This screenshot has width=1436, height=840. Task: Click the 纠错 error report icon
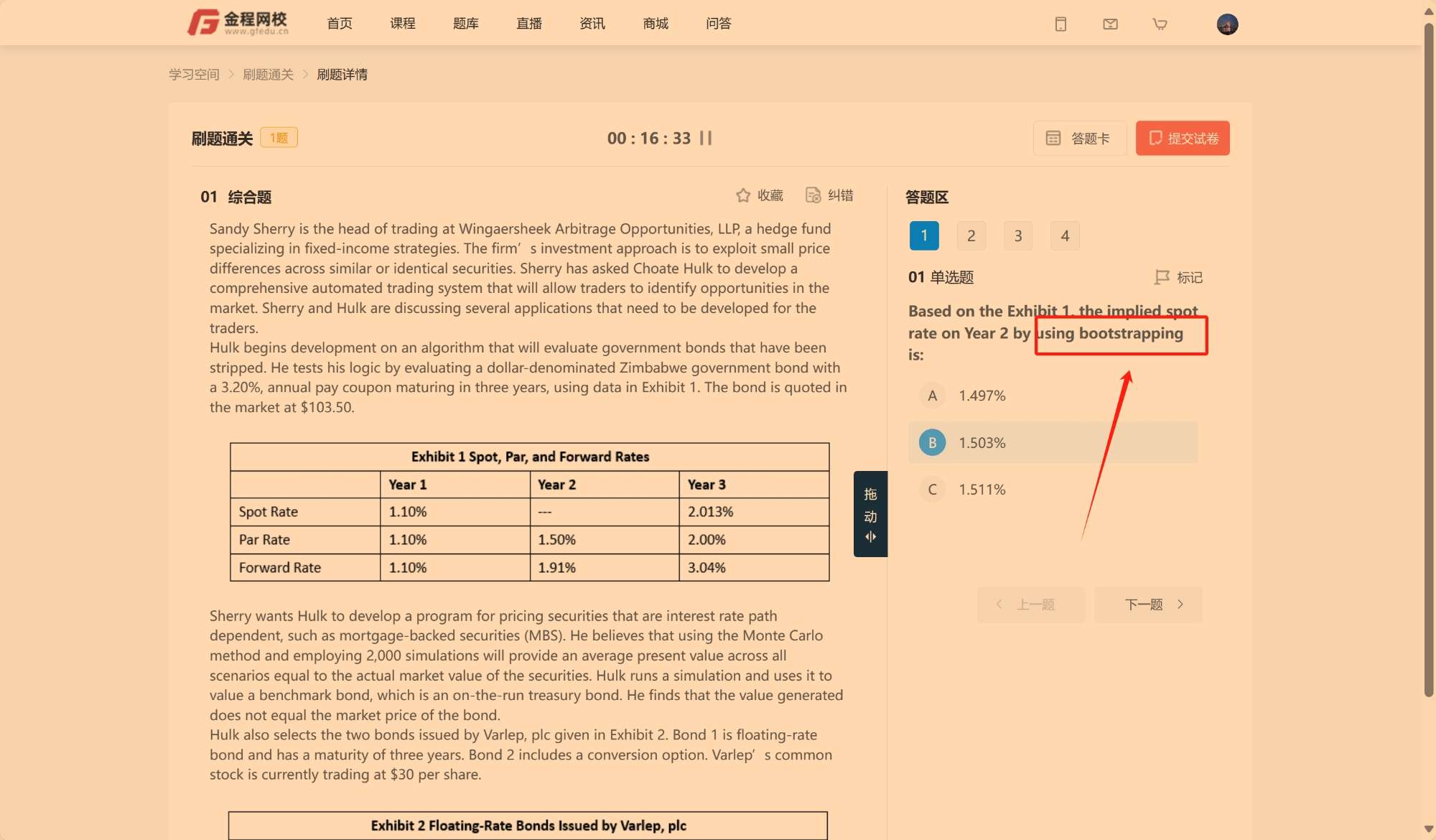813,195
